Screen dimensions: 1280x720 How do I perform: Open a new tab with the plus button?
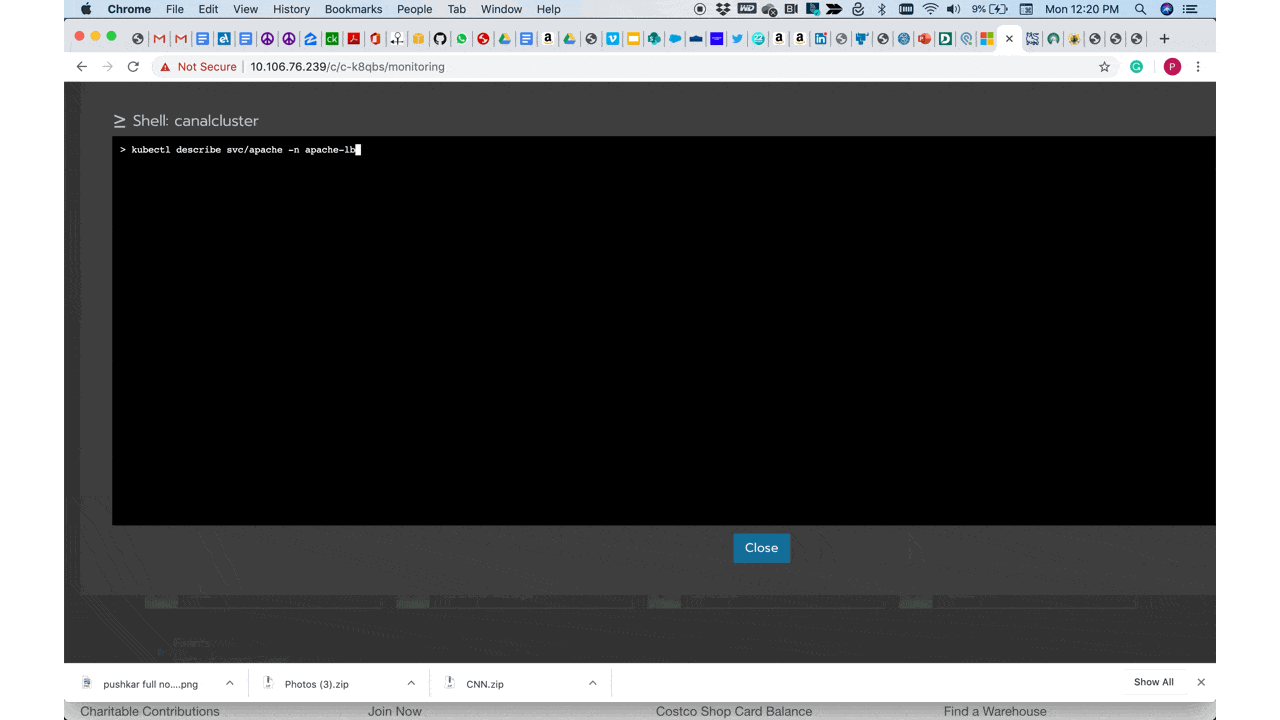(x=1164, y=39)
